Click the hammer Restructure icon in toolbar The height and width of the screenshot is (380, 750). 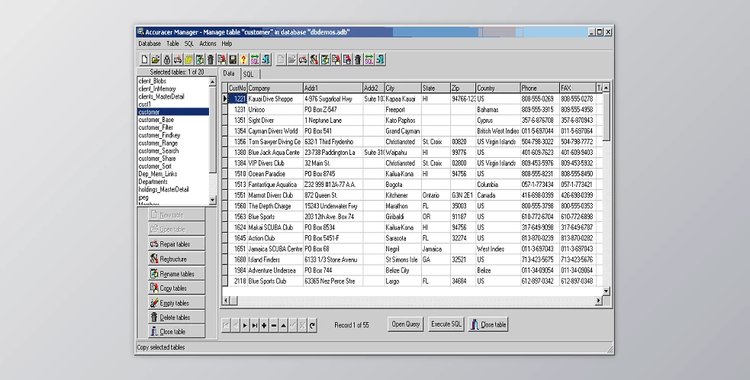pyautogui.click(x=313, y=59)
